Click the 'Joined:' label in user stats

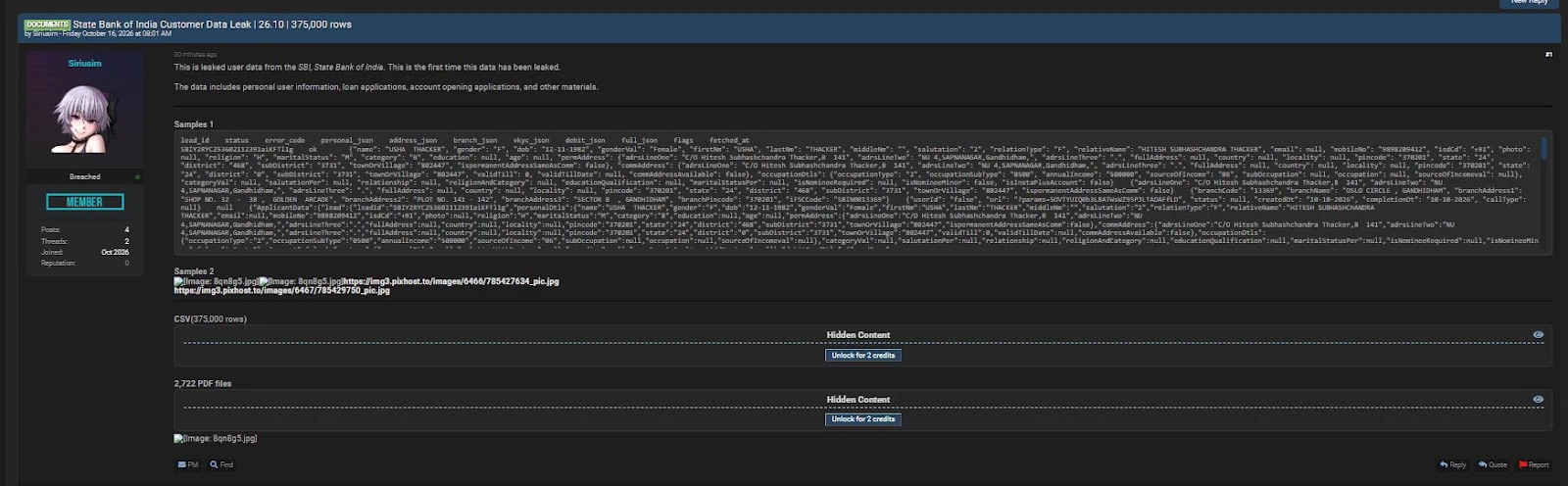(52, 252)
